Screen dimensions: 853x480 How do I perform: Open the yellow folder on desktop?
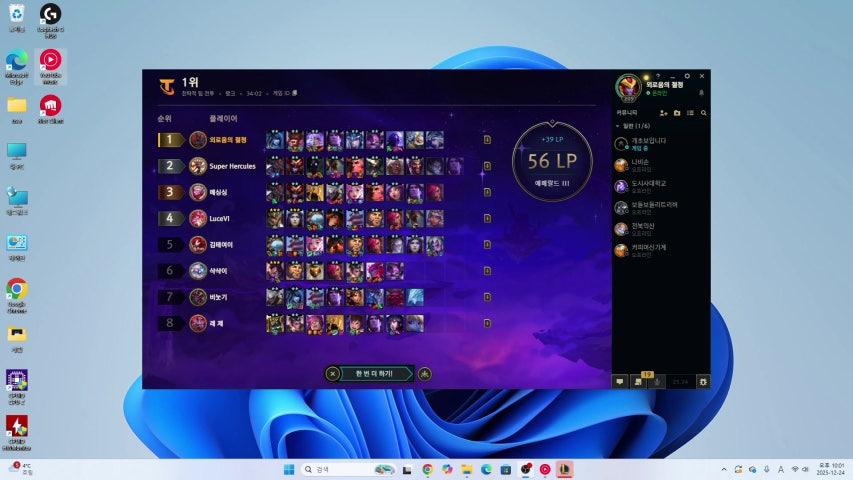[x=17, y=109]
